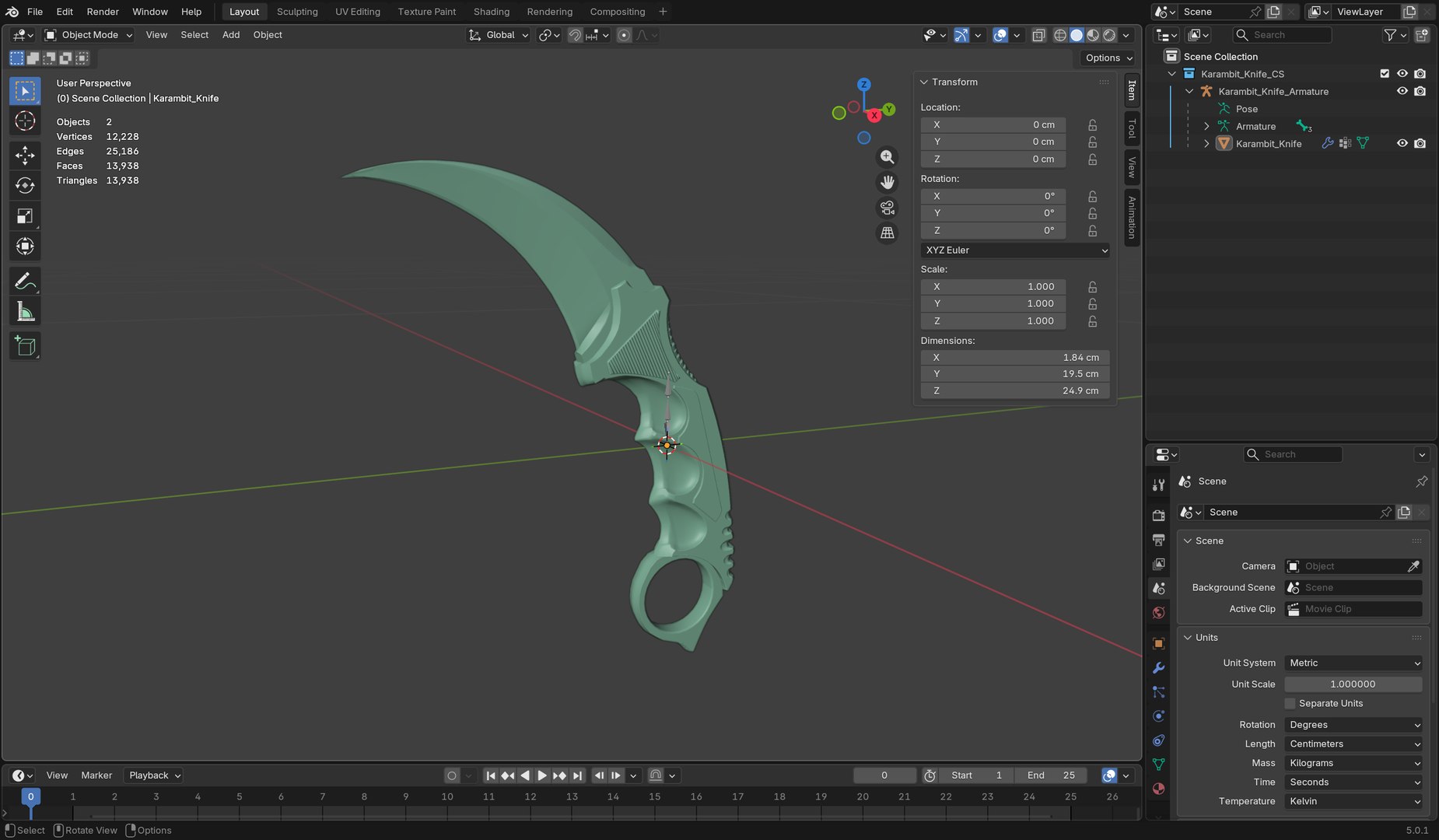The image size is (1439, 840).
Task: Select the Measure tool
Action: [x=25, y=312]
